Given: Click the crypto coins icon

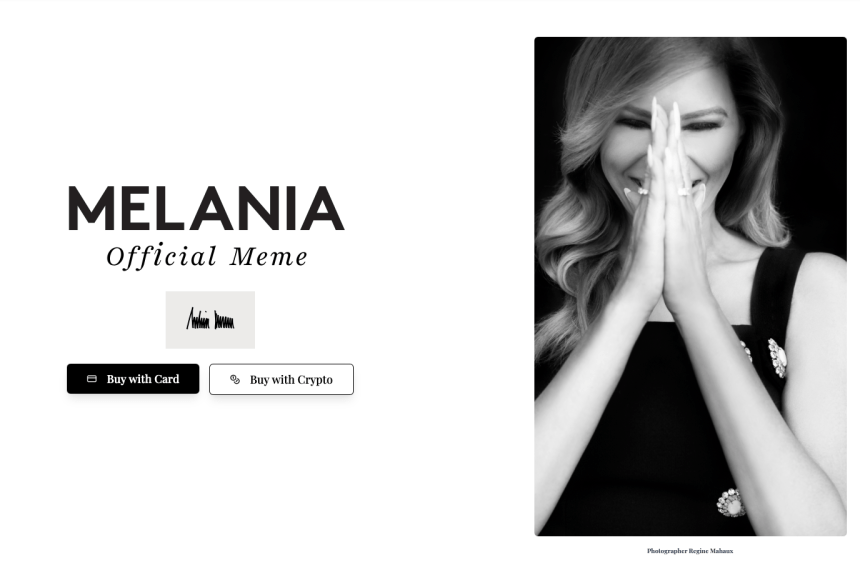Looking at the screenshot, I should 235,380.
